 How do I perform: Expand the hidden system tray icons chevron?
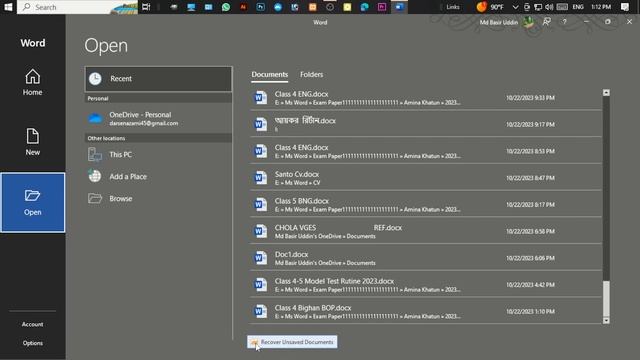[515, 7]
